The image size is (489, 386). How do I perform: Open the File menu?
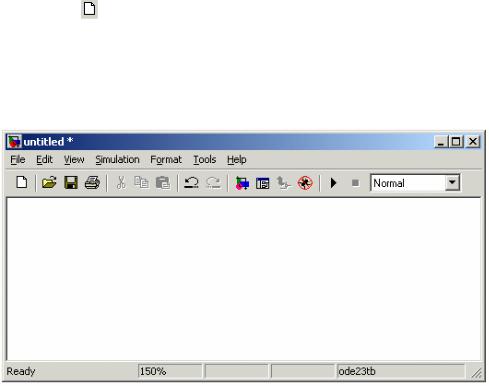[x=18, y=160]
